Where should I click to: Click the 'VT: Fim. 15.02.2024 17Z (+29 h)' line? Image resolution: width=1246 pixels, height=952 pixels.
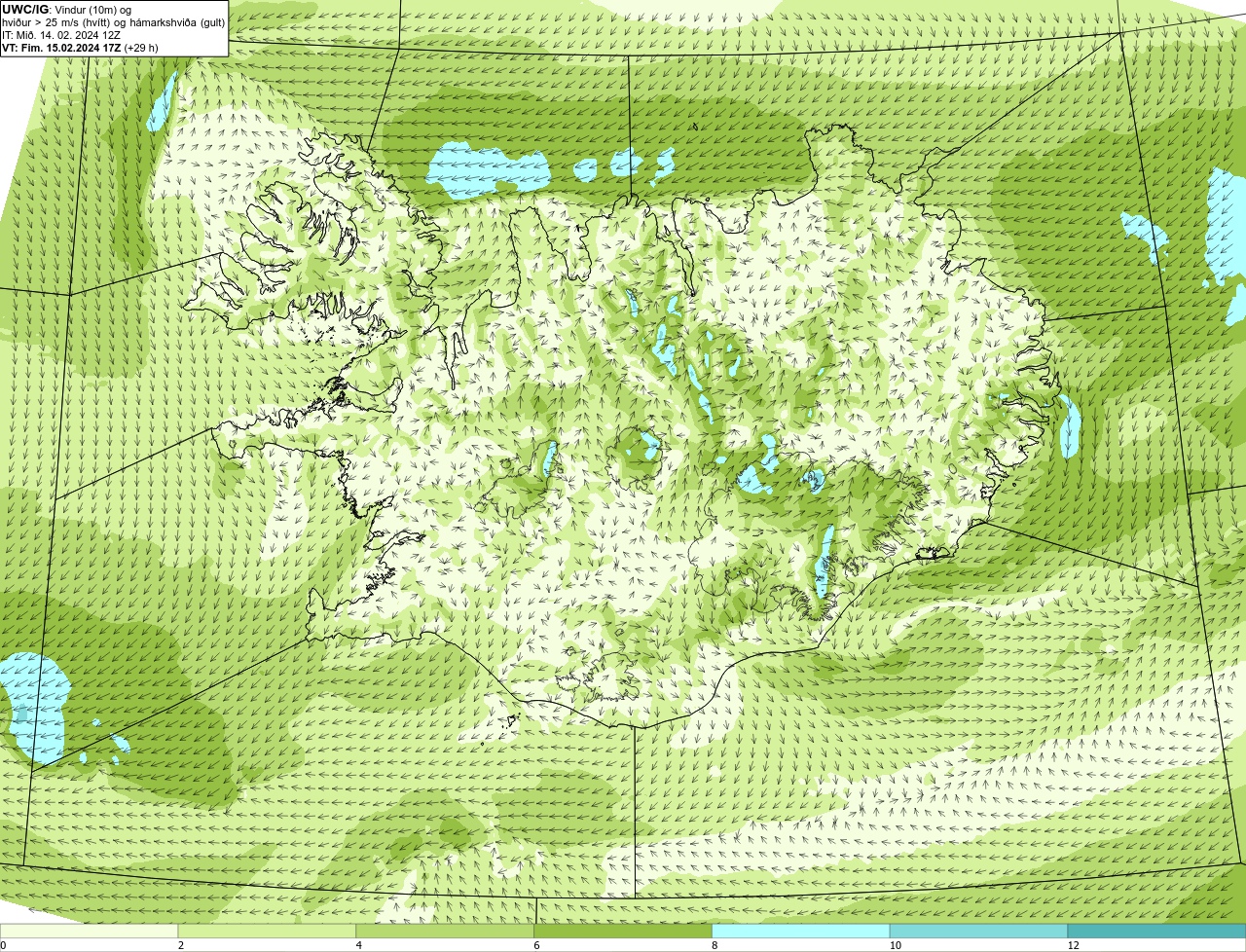click(x=80, y=47)
